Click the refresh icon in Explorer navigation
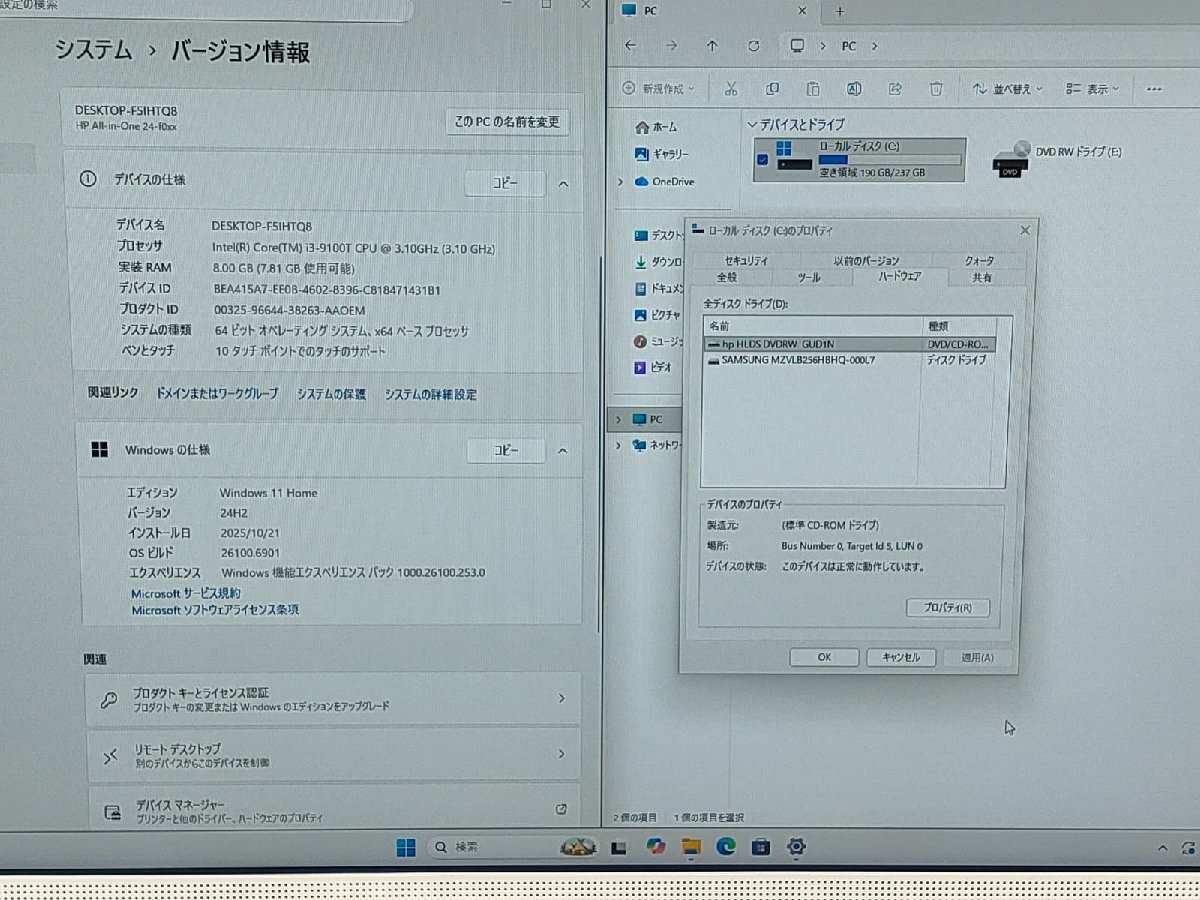 (753, 46)
